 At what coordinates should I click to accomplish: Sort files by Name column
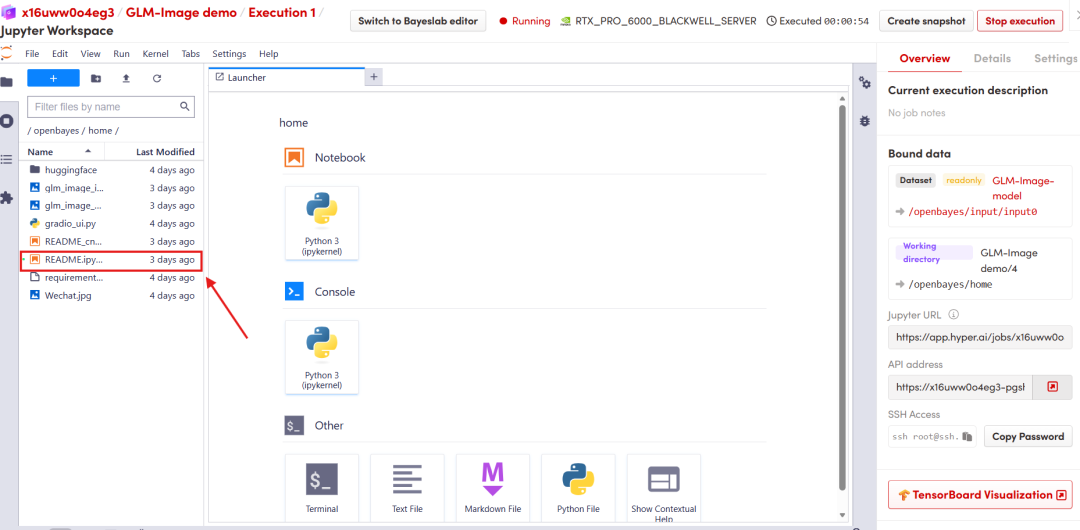tap(60, 152)
